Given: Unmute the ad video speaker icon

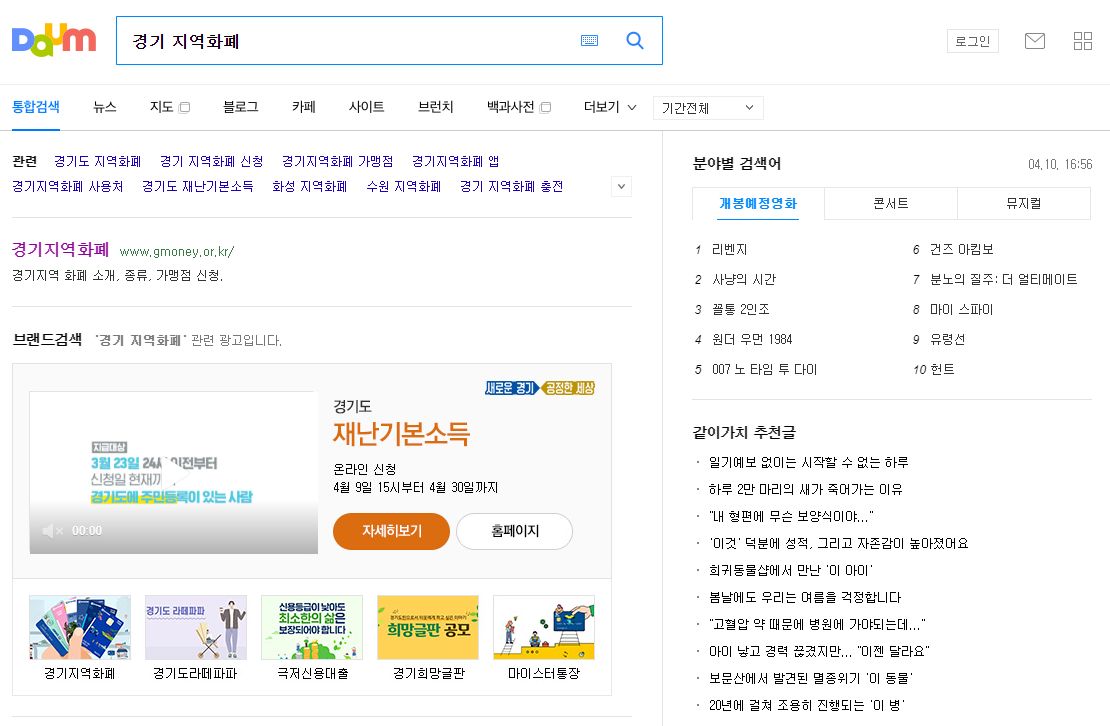Looking at the screenshot, I should click(52, 531).
